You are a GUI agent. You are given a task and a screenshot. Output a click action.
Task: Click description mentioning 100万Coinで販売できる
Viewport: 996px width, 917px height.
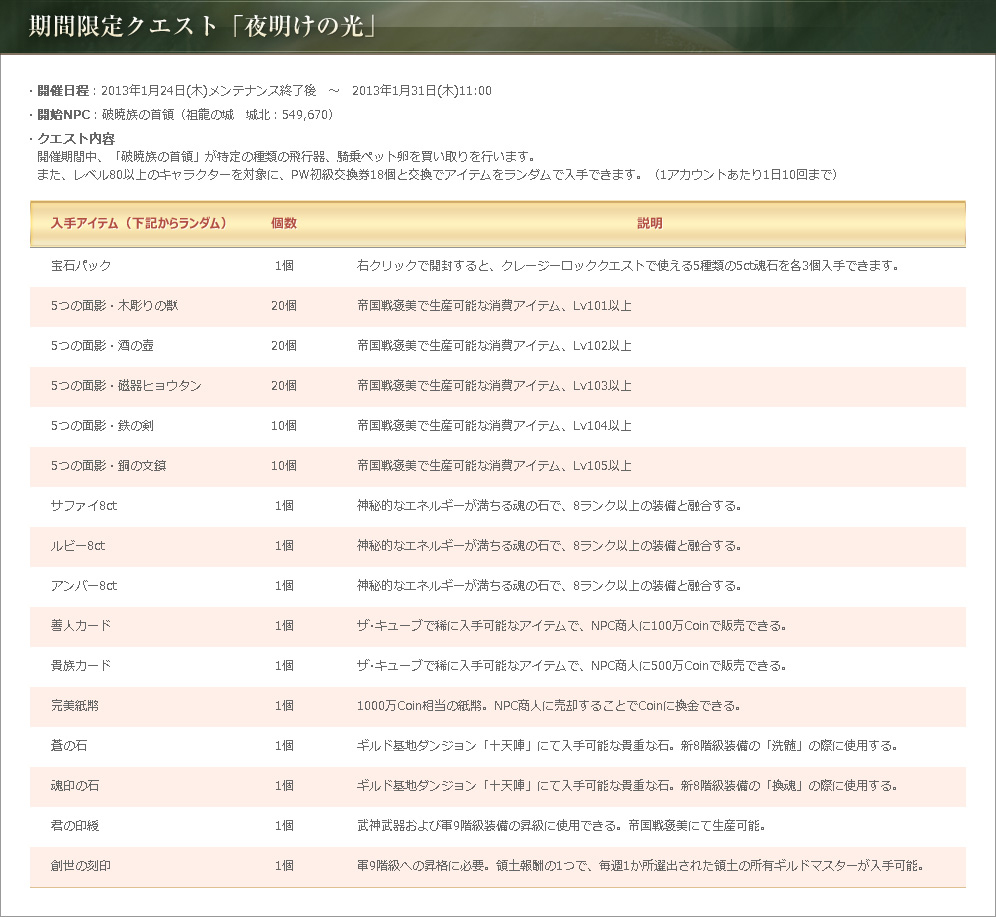[x=572, y=626]
